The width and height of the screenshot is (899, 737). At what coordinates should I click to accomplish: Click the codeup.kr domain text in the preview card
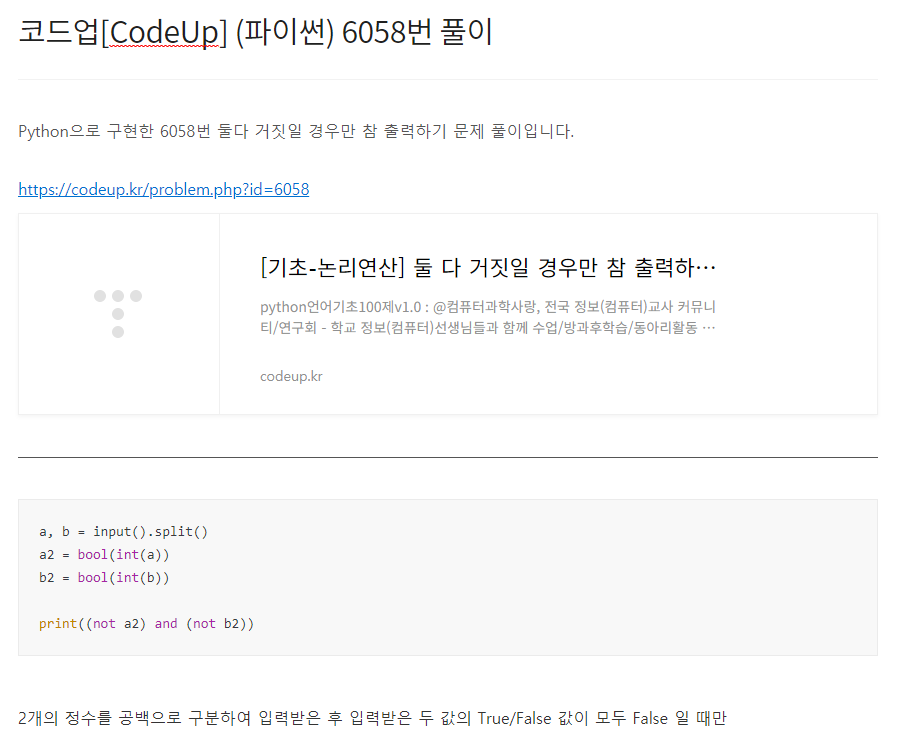coord(291,376)
